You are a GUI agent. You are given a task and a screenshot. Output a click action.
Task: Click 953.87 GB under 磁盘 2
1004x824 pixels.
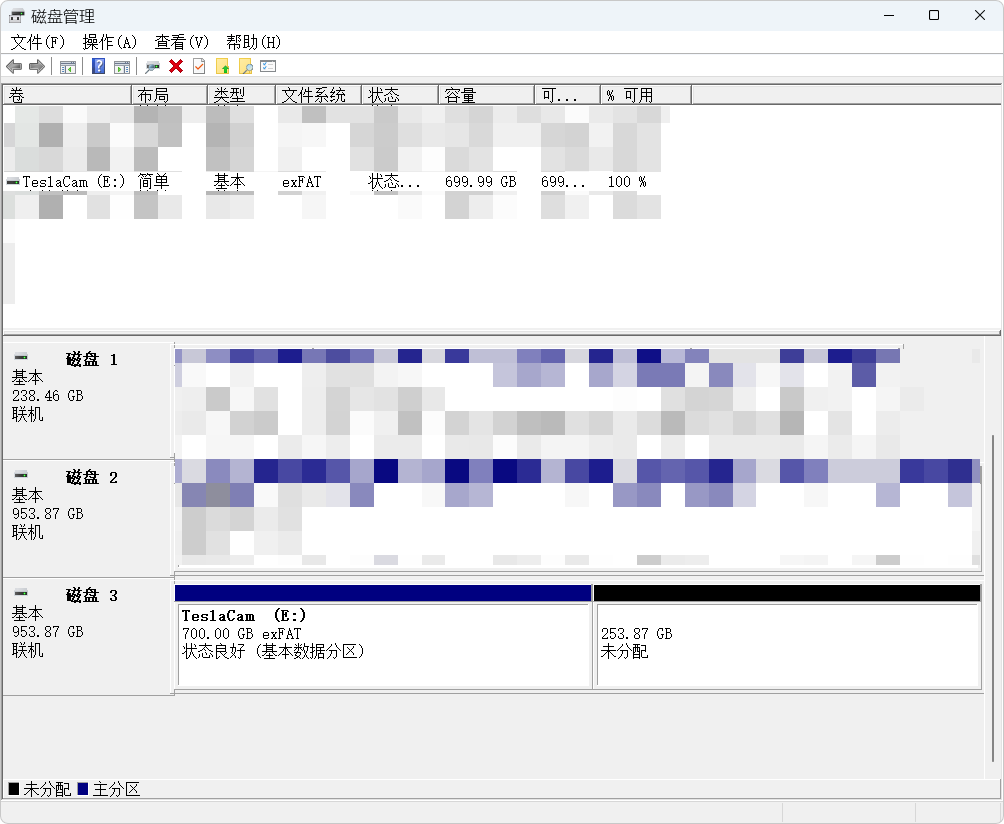(48, 513)
